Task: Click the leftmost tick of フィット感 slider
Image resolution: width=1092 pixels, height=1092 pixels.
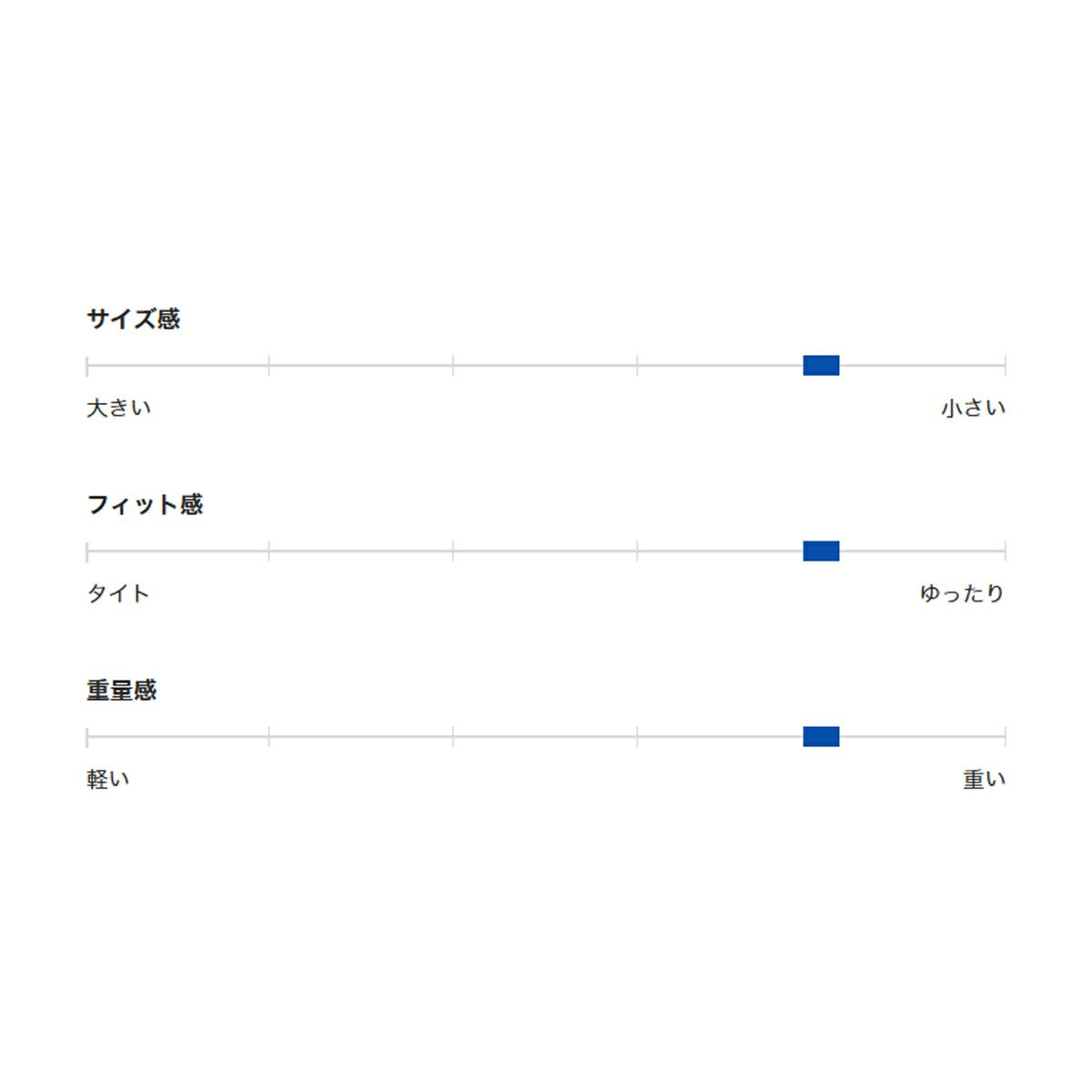Action: 87,551
